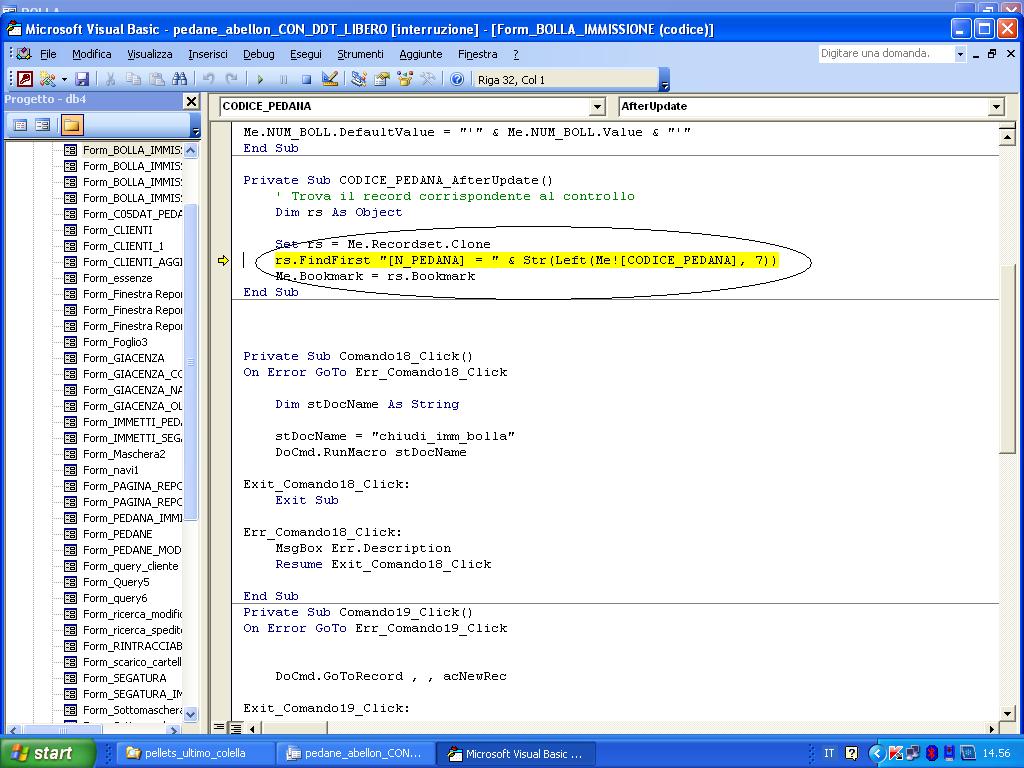Open the CODICE_PEDANA object dropdown
This screenshot has width=1024, height=768.
tap(598, 106)
